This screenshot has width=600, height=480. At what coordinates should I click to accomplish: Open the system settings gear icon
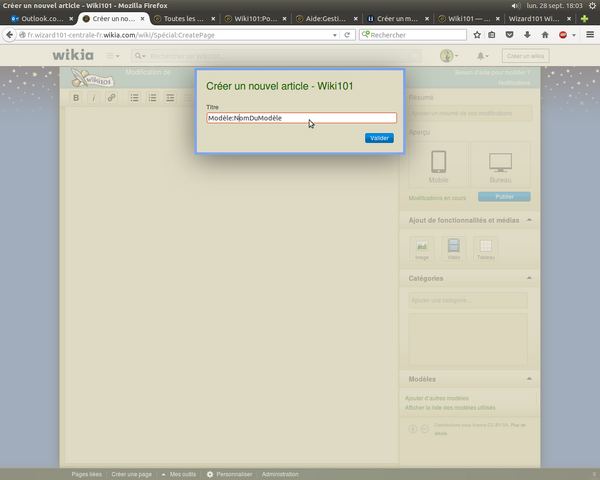592,6
